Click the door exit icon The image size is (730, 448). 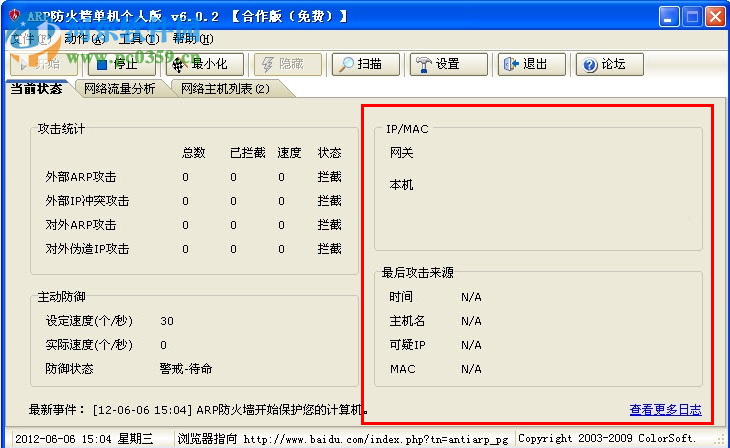click(511, 64)
